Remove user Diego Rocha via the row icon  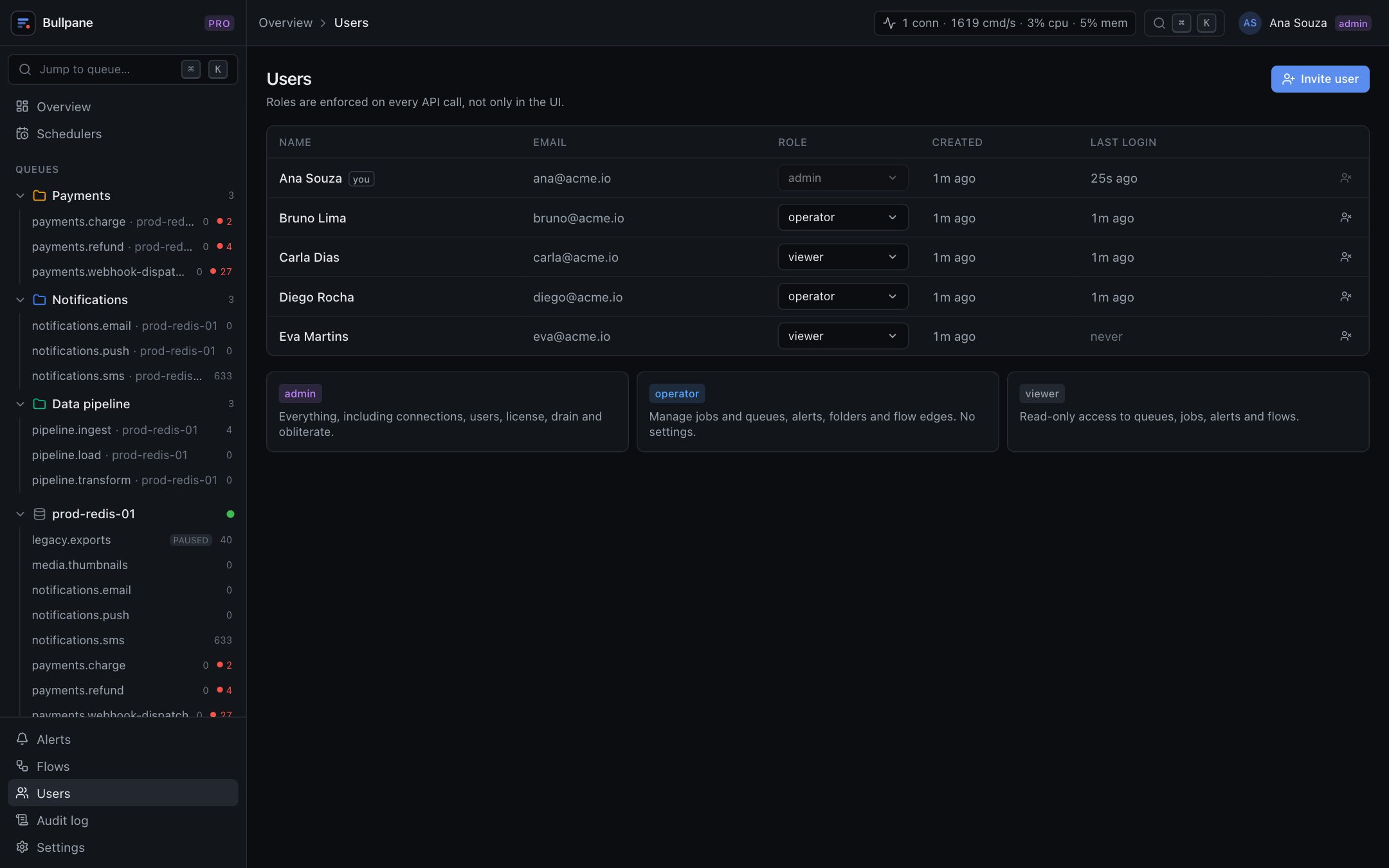[1345, 296]
